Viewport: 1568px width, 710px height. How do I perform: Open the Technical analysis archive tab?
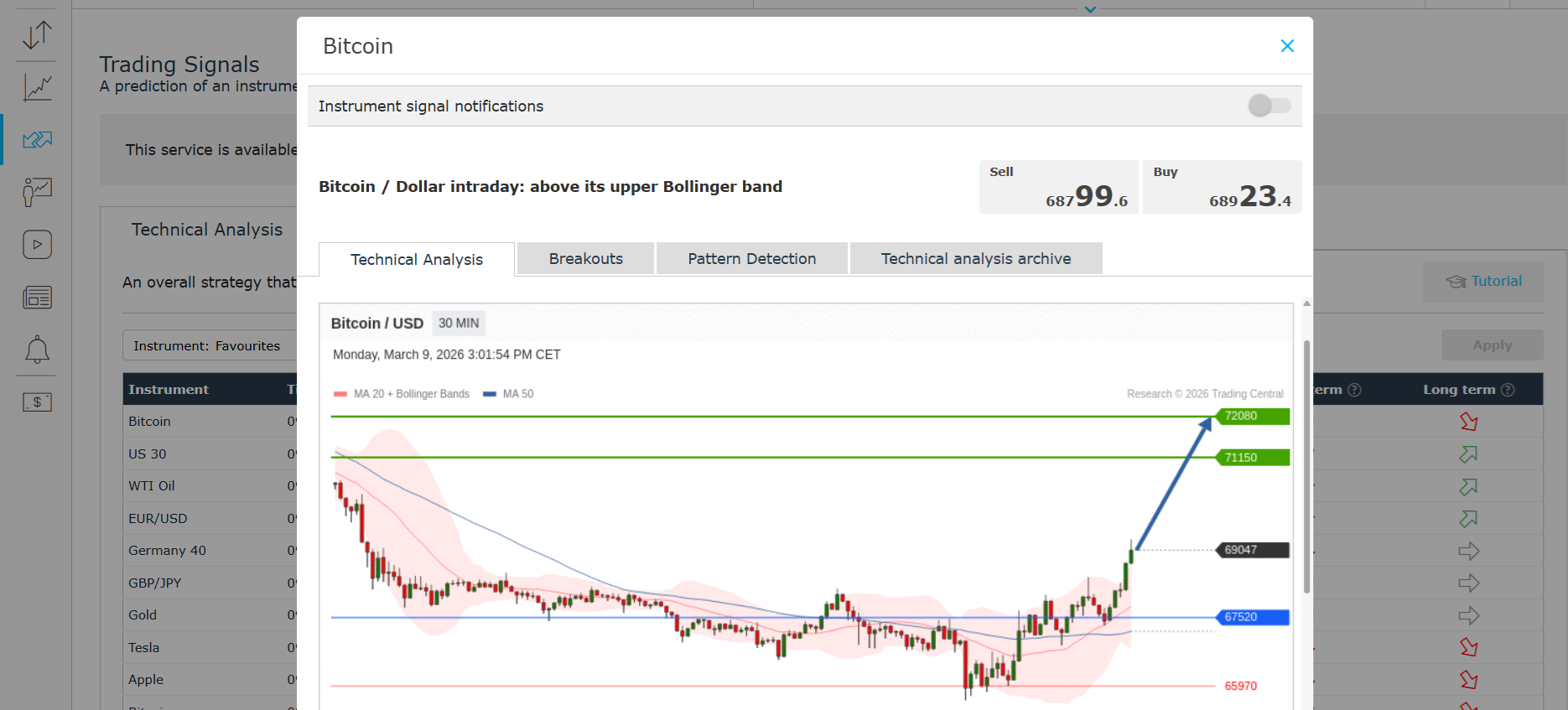click(976, 258)
